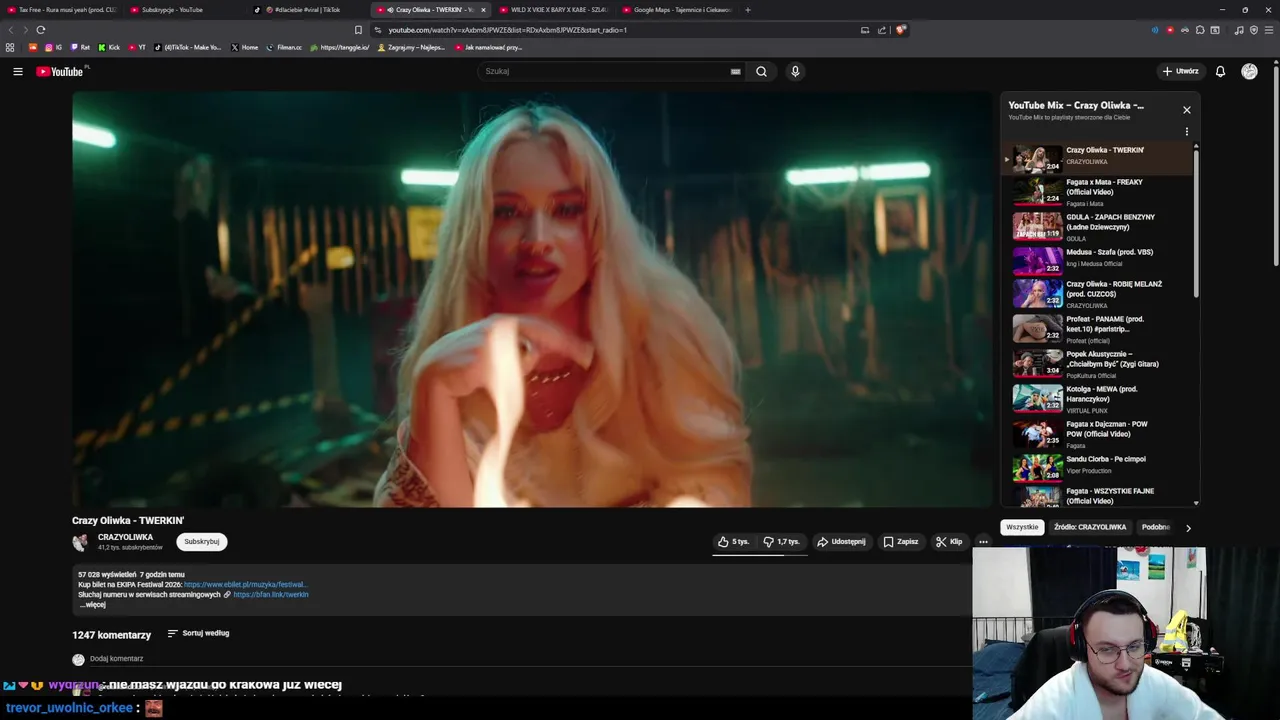This screenshot has width=1280, height=720.
Task: Open Filman.cc bookmark
Action: 284,47
